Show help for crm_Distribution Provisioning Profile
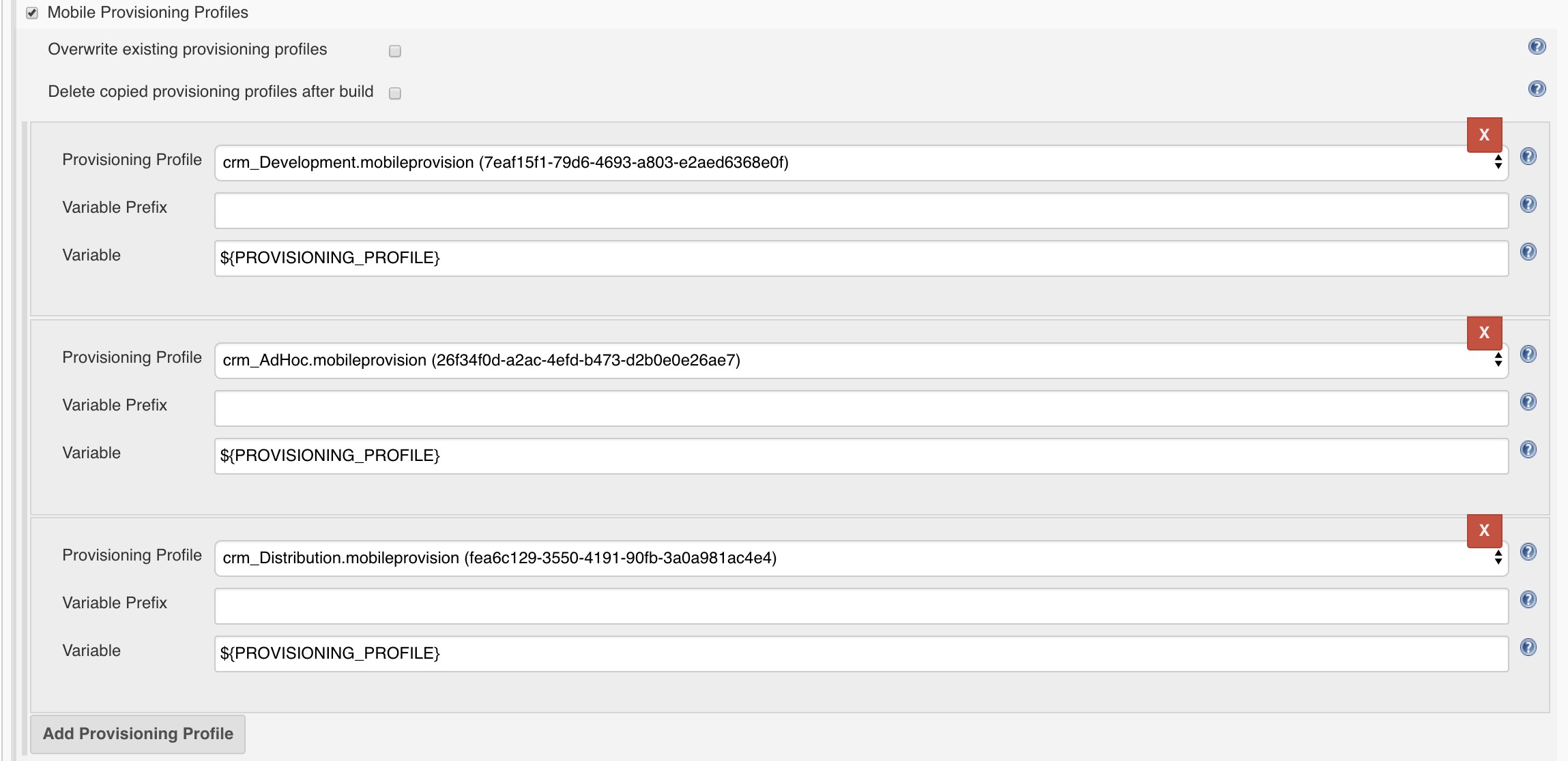Image resolution: width=1568 pixels, height=761 pixels. click(x=1528, y=552)
